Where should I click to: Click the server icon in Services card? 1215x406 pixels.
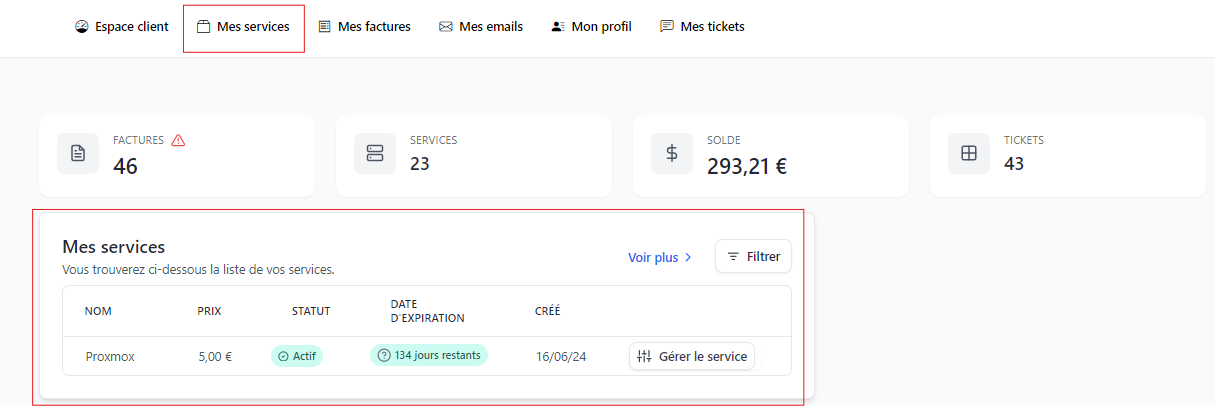(375, 154)
